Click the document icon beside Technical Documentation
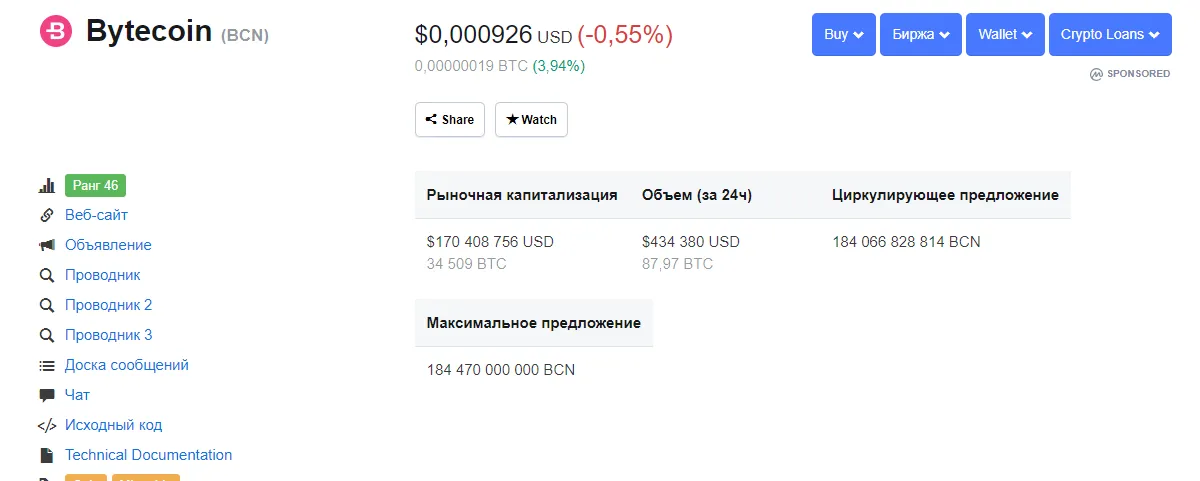The height and width of the screenshot is (481, 1200). (x=46, y=455)
